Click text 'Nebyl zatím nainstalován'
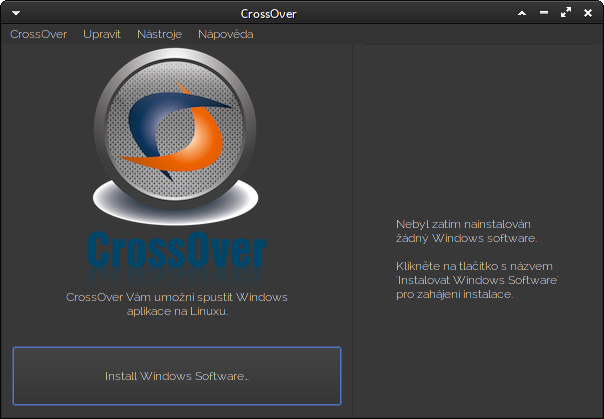The width and height of the screenshot is (604, 419). tap(463, 224)
